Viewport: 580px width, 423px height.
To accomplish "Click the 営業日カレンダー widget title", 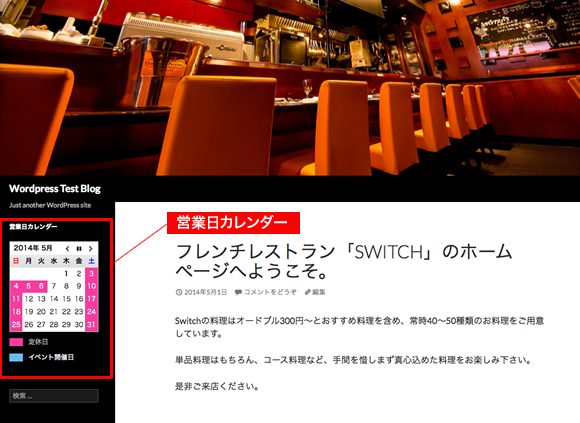I will (x=33, y=227).
